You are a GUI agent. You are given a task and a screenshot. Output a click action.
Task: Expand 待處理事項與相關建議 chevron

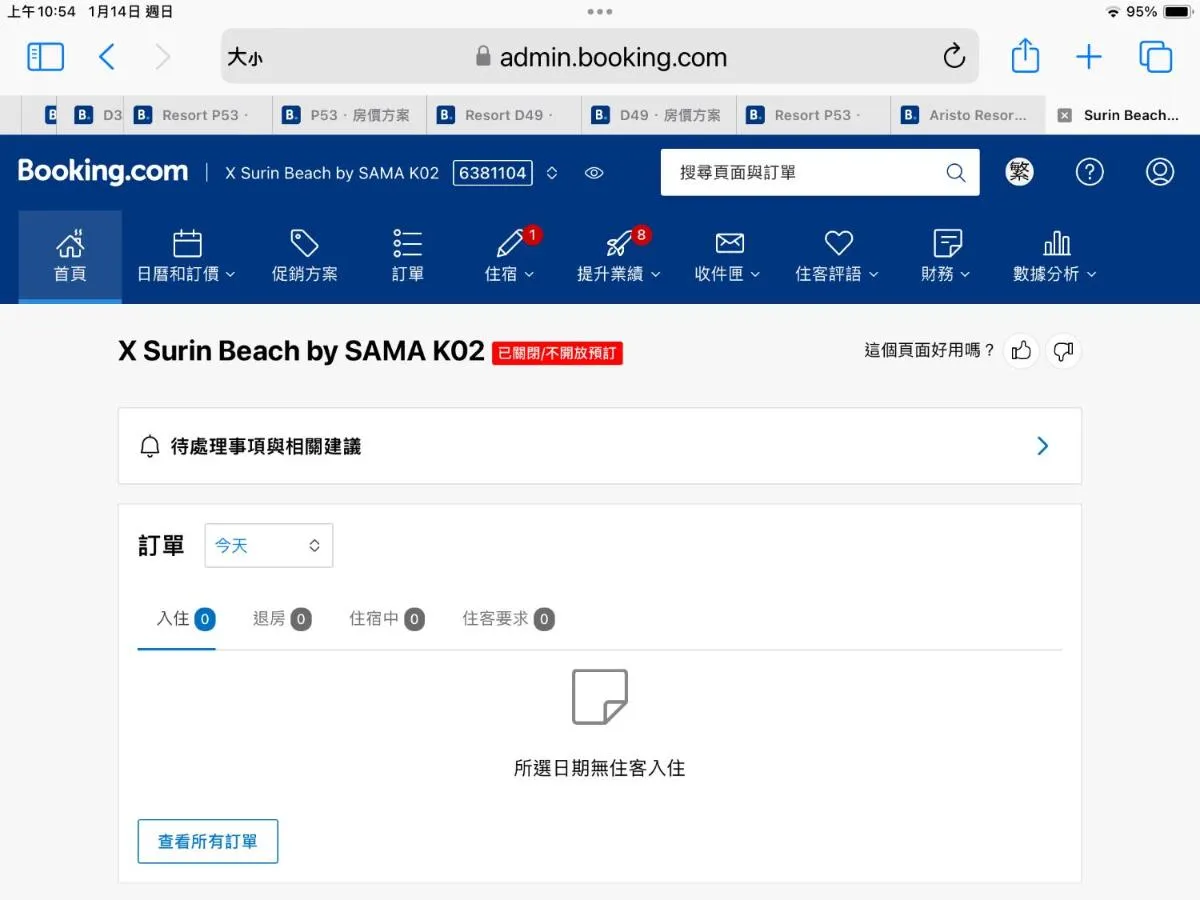click(x=1042, y=446)
